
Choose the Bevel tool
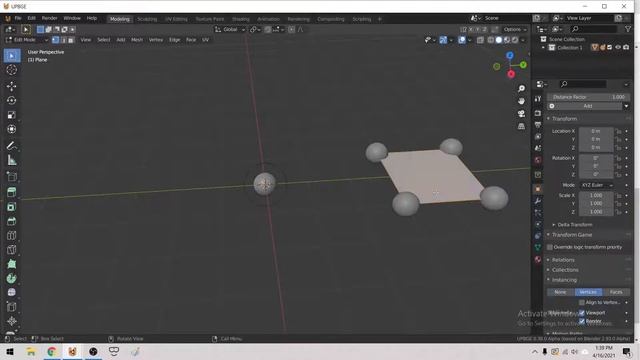12,221
